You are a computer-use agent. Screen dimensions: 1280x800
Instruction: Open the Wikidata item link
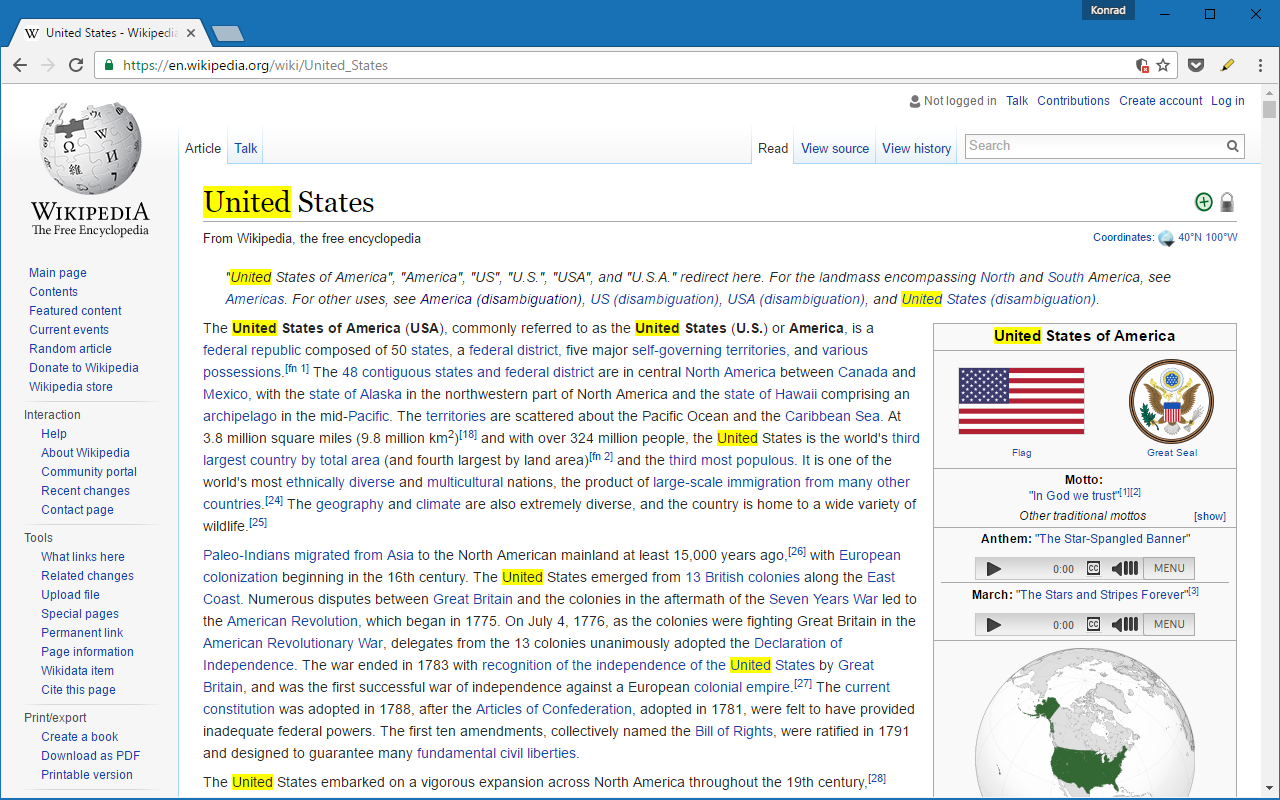point(77,671)
